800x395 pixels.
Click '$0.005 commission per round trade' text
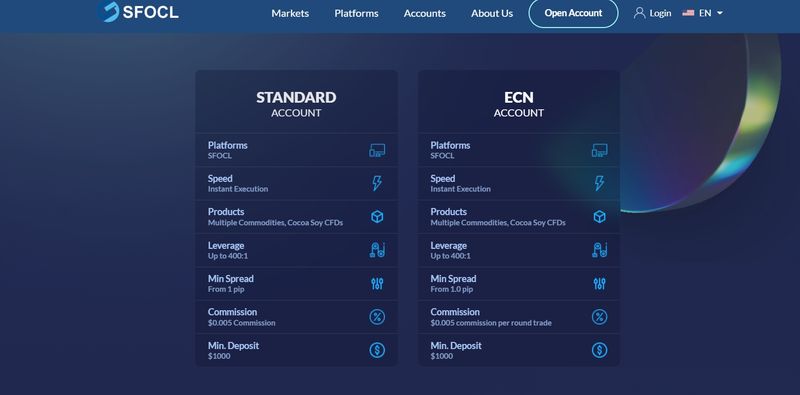tap(491, 323)
